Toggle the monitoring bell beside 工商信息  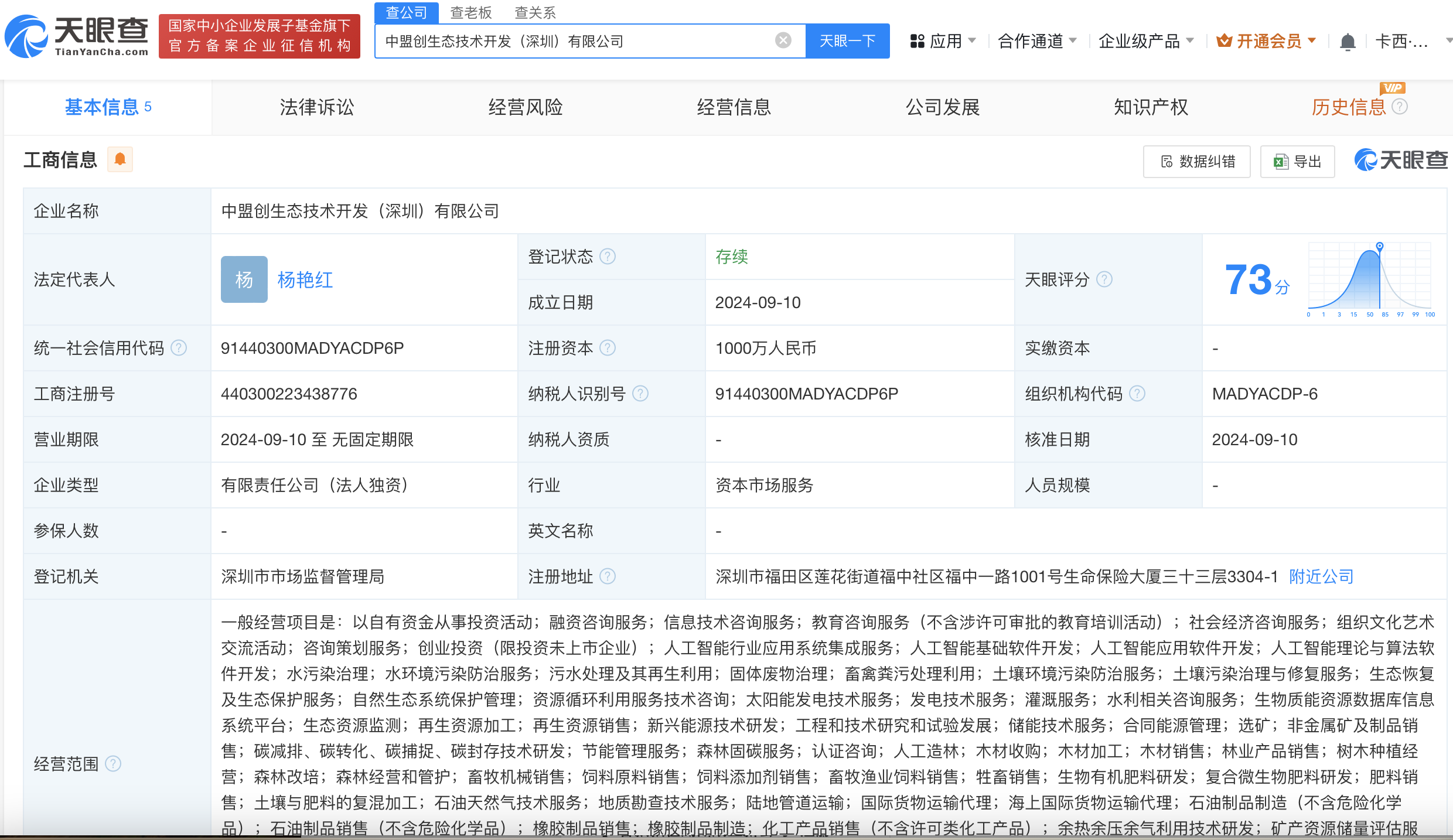(x=120, y=159)
